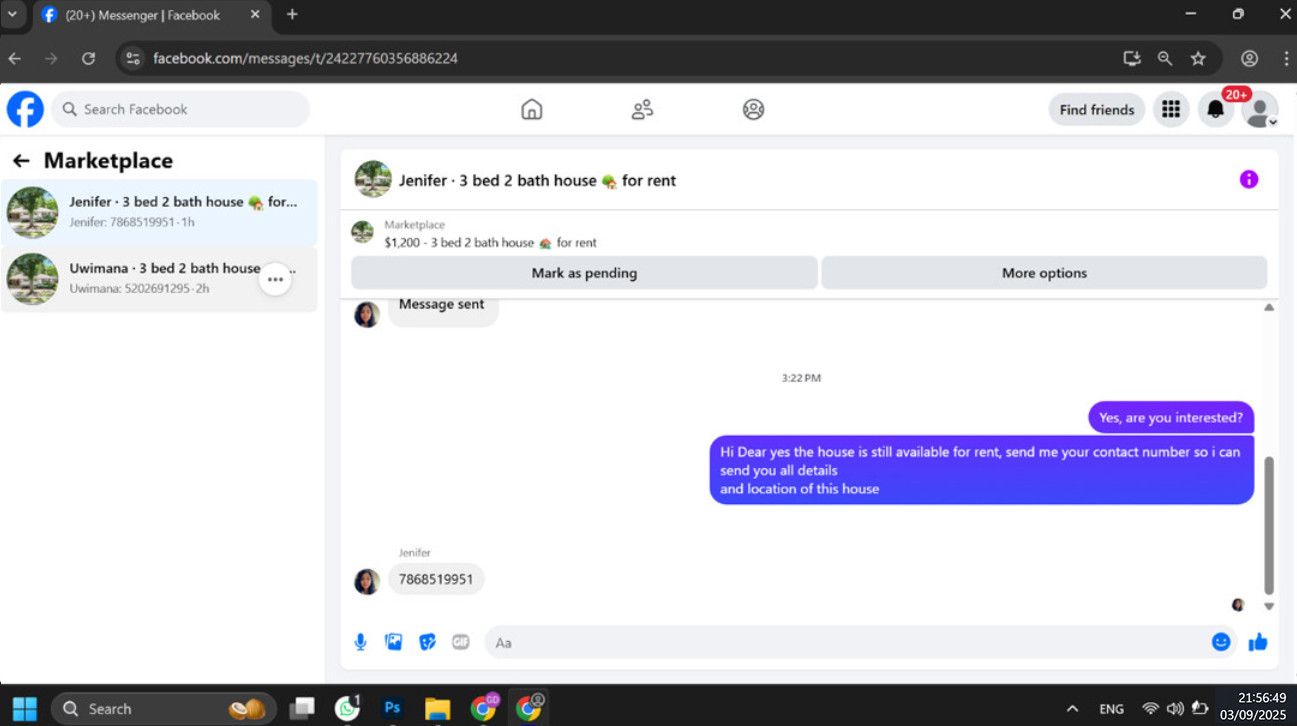
Task: Choose a GIF for the message
Action: [460, 642]
